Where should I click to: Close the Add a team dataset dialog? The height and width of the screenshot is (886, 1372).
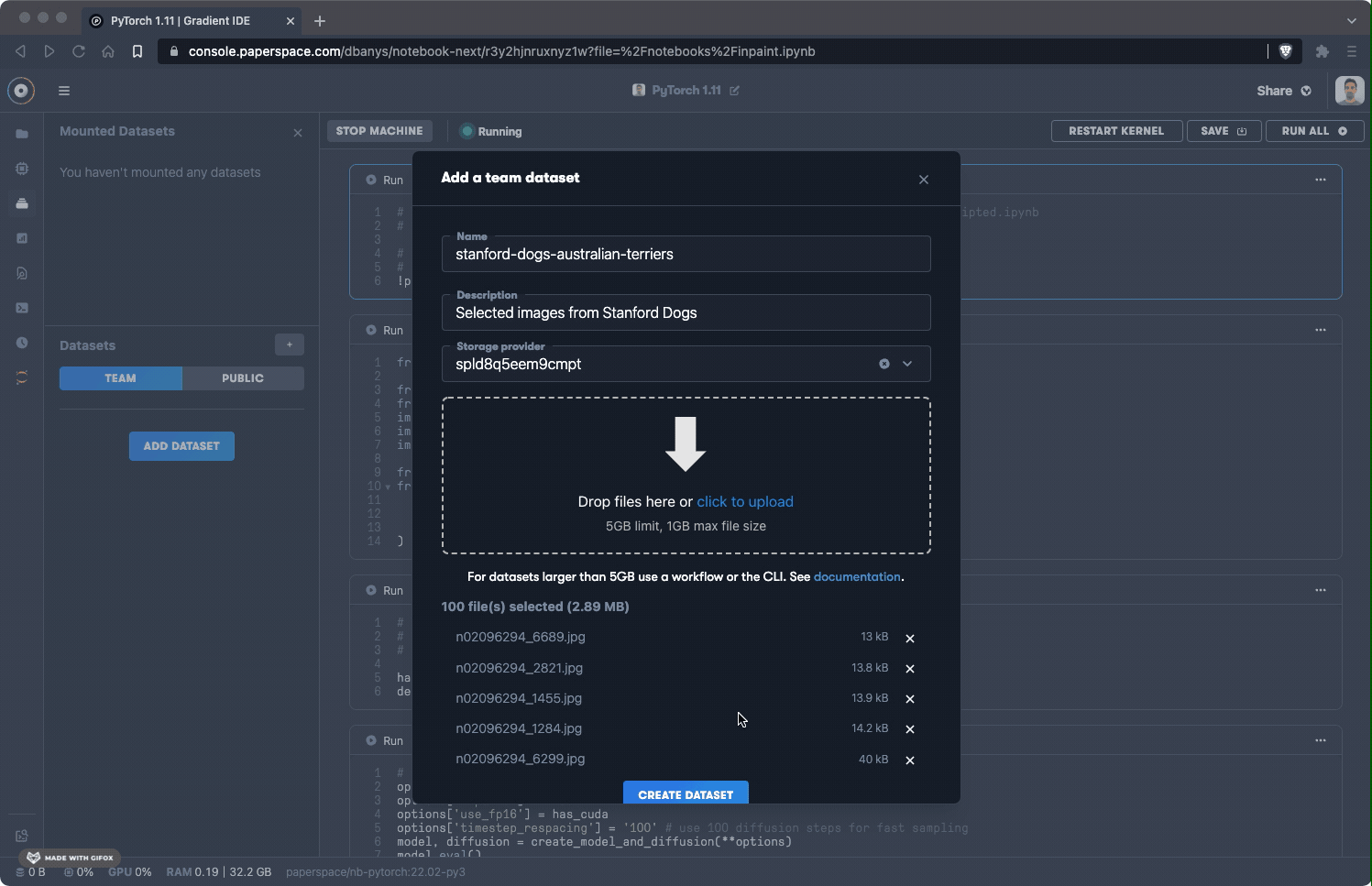click(x=924, y=180)
